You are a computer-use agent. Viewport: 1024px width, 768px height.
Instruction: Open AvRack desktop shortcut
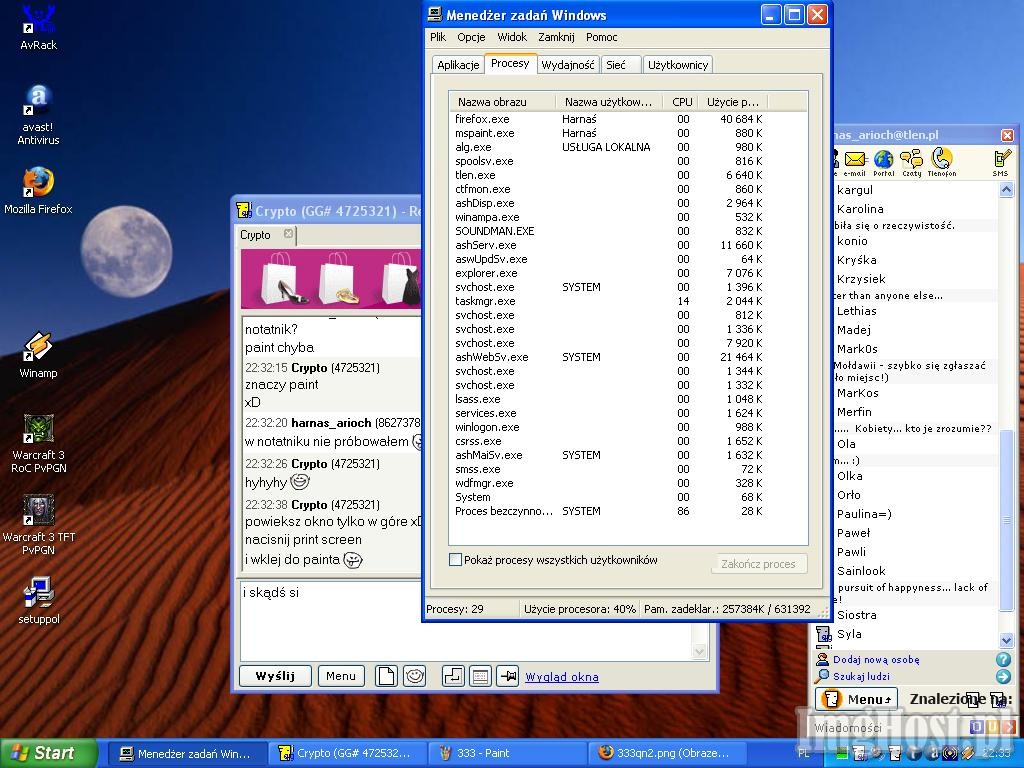(39, 26)
